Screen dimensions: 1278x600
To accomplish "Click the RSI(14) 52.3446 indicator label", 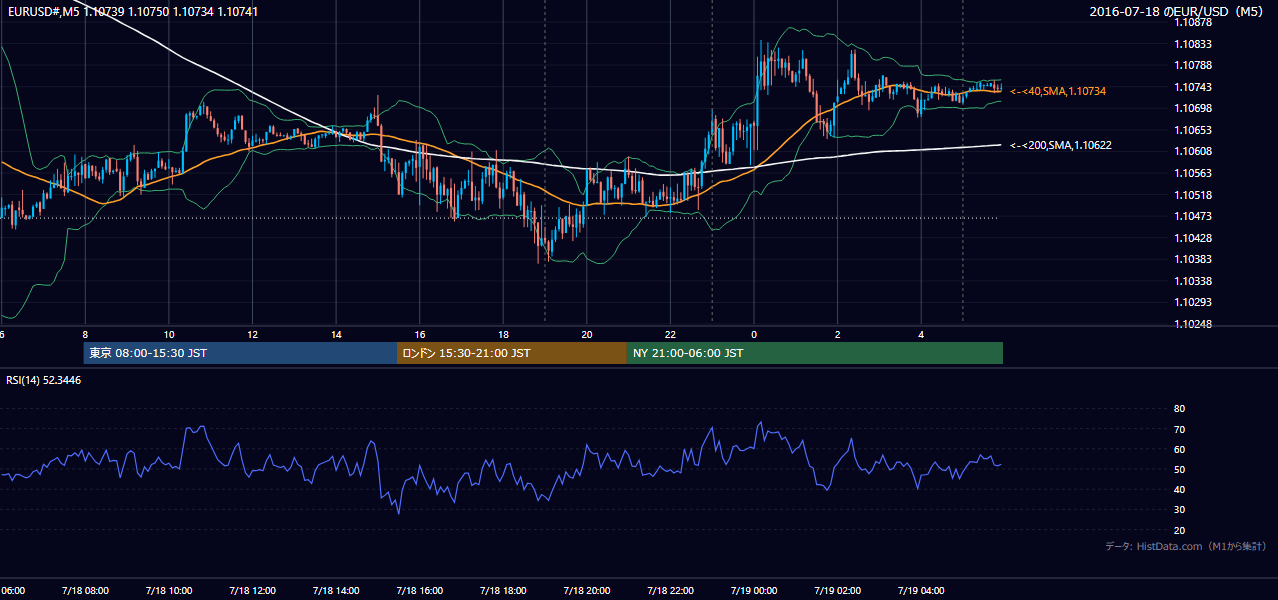I will [43, 380].
